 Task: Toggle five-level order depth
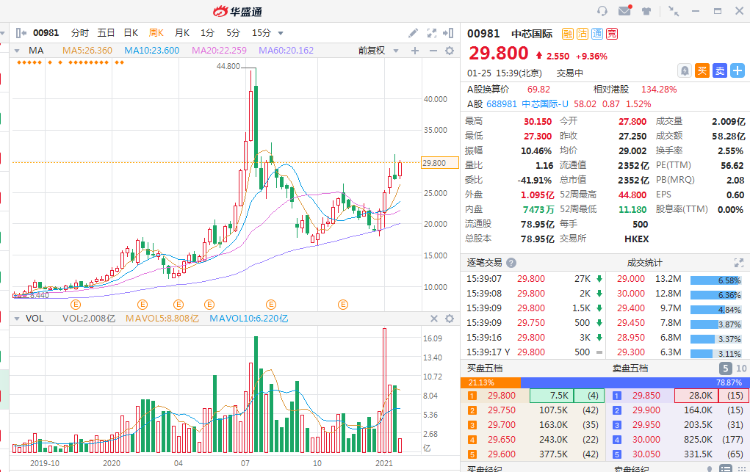(726, 368)
